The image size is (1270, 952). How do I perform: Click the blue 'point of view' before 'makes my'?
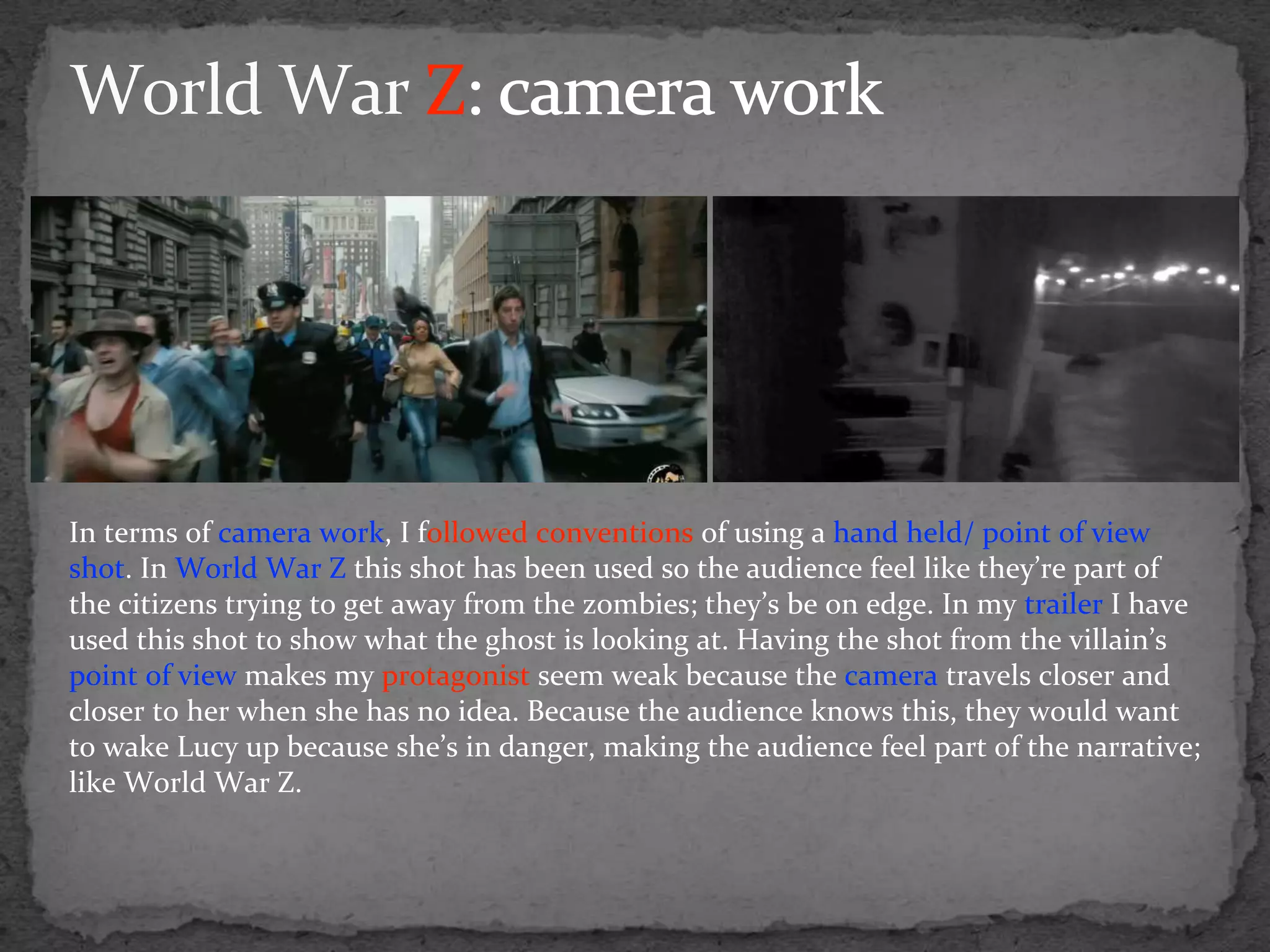[x=153, y=676]
